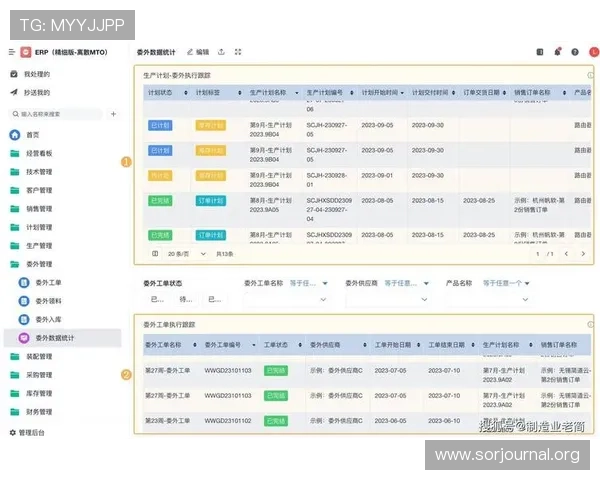Sort by the 工单状态 column

click(300, 345)
